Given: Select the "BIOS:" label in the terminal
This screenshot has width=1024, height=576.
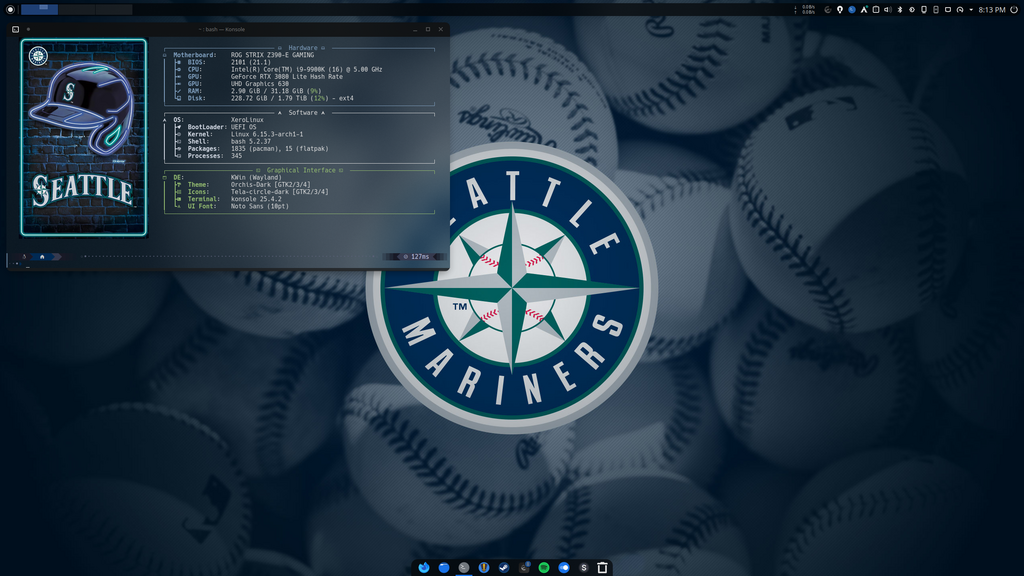Looking at the screenshot, I should pyautogui.click(x=196, y=62).
